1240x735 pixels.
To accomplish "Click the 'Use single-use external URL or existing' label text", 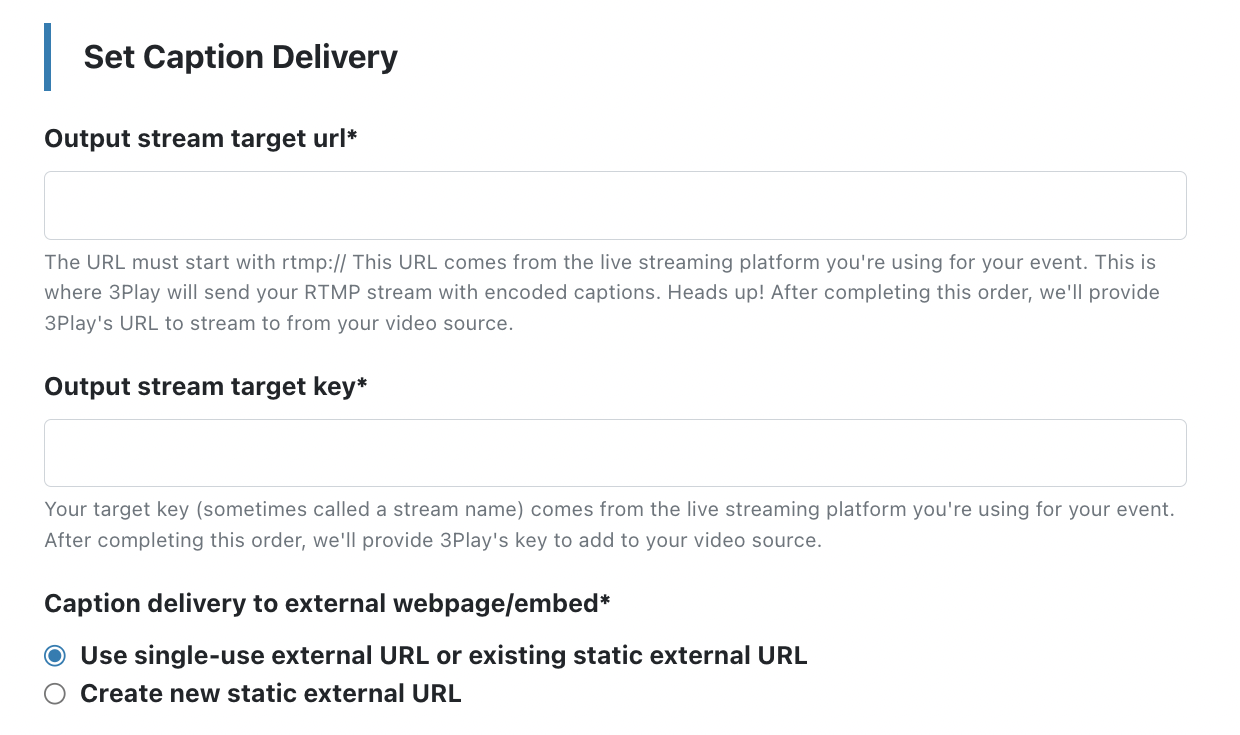I will (x=321, y=656).
